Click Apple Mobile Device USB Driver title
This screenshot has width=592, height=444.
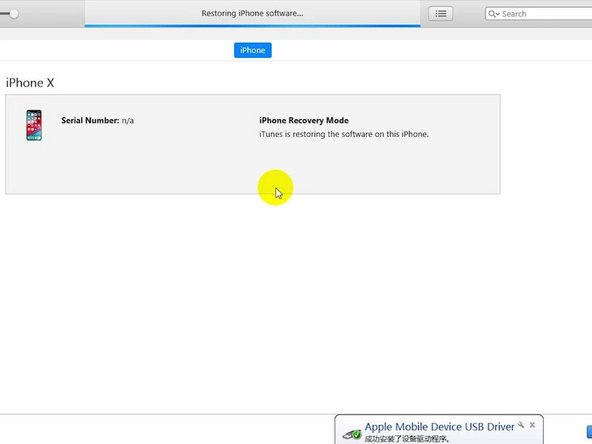click(439, 427)
